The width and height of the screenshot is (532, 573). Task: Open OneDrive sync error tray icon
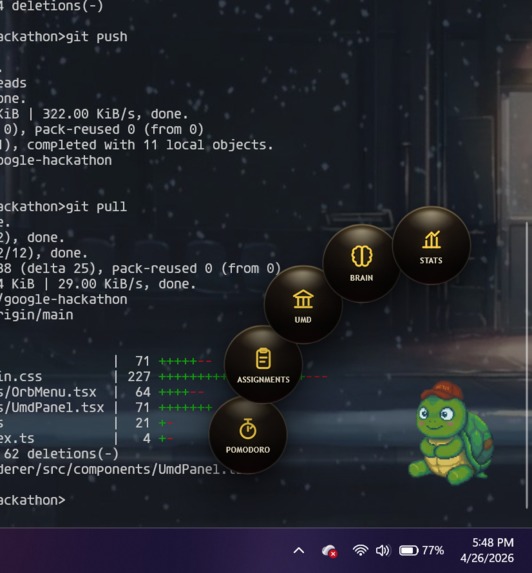[329, 551]
